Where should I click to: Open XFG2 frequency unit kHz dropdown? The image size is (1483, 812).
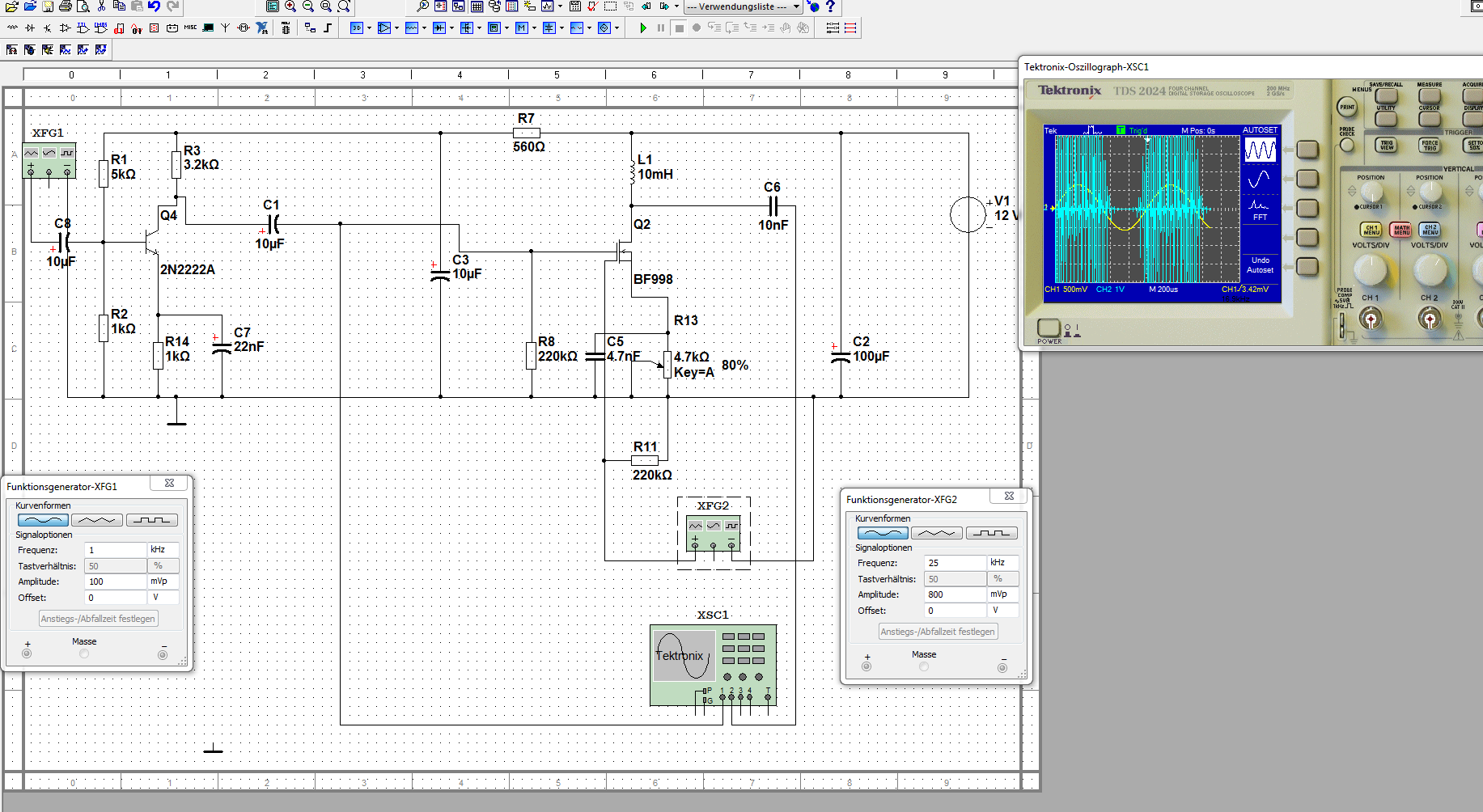click(1003, 563)
